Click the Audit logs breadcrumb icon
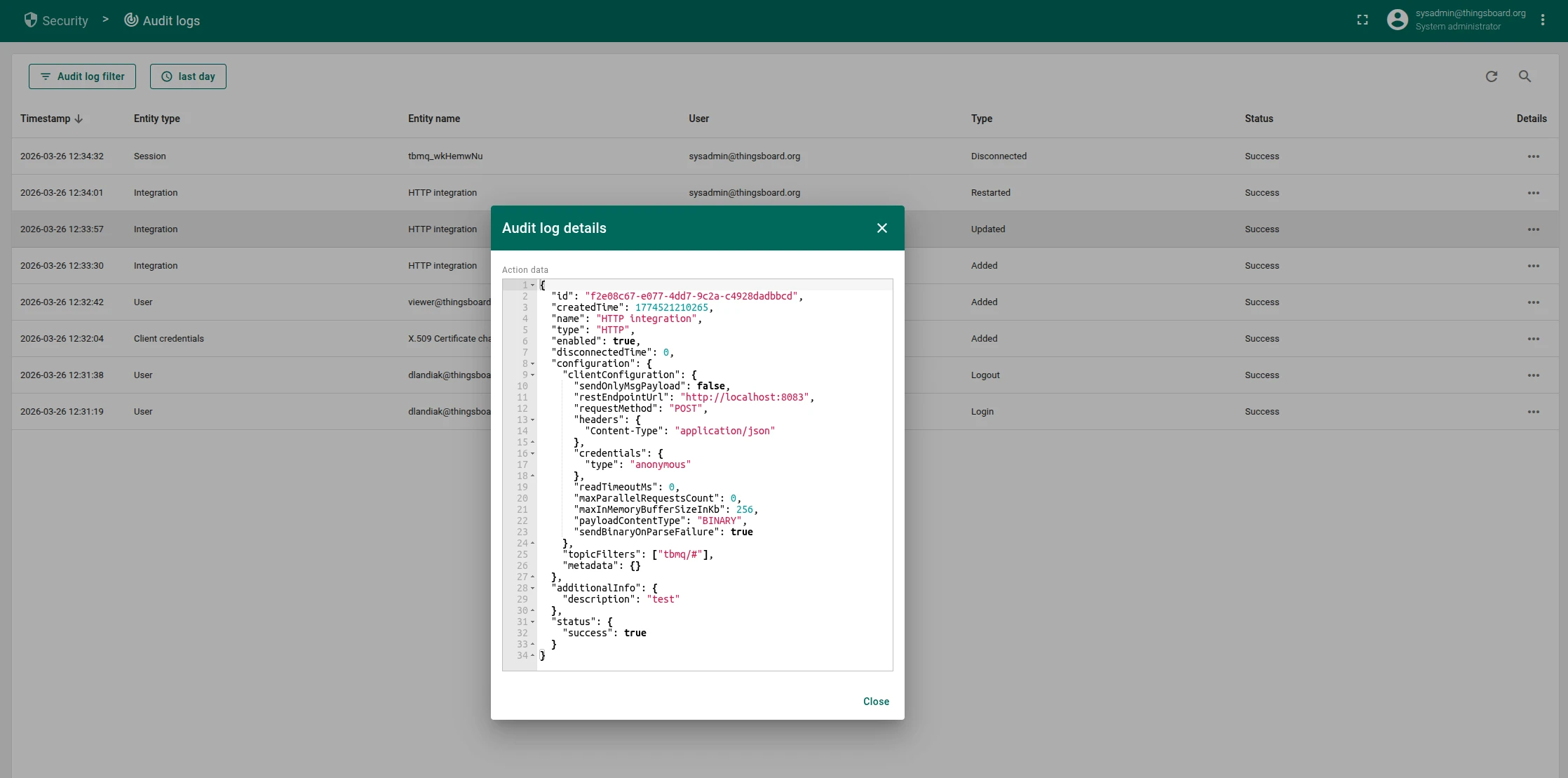 [x=131, y=20]
